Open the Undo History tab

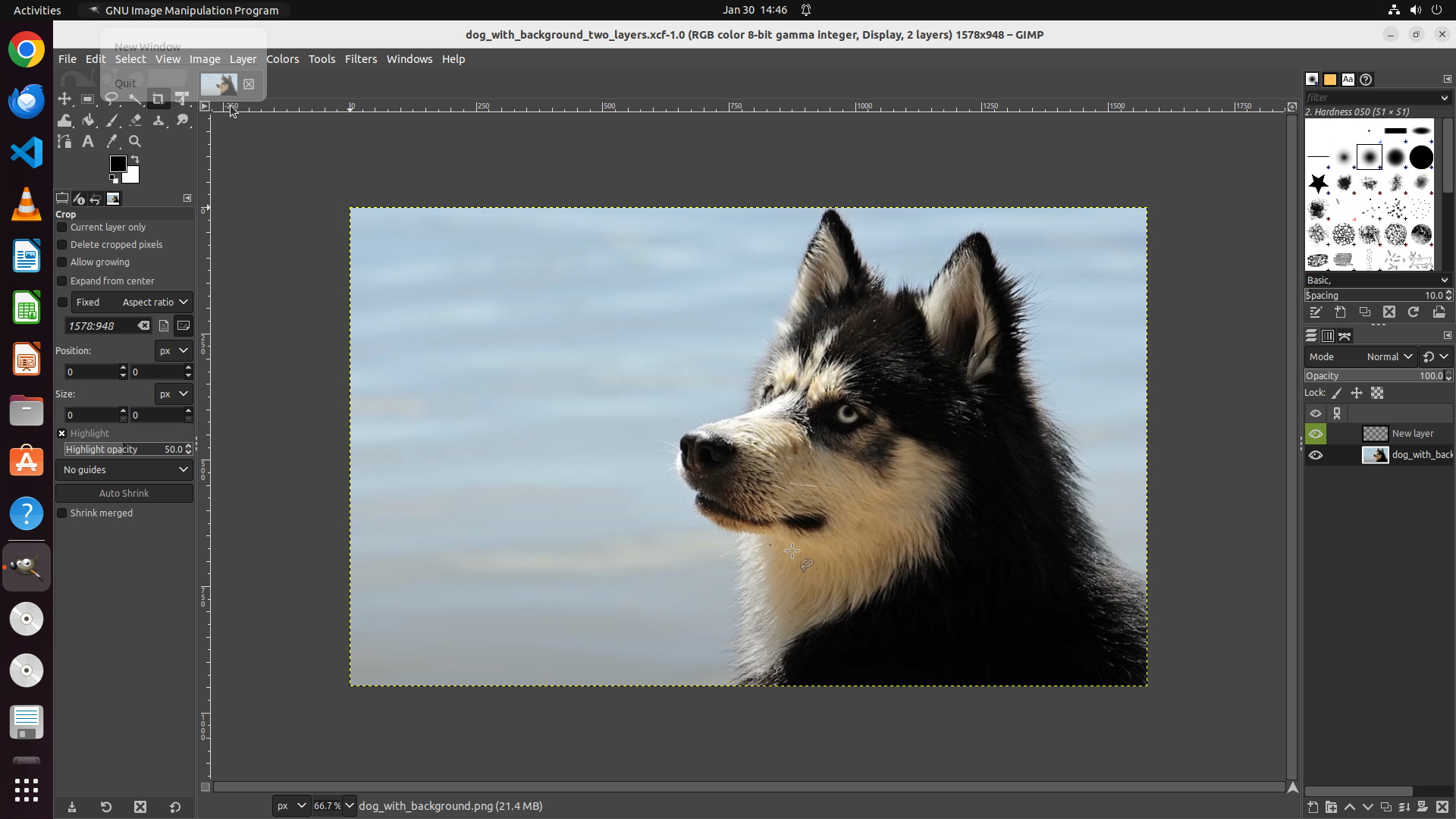point(96,199)
